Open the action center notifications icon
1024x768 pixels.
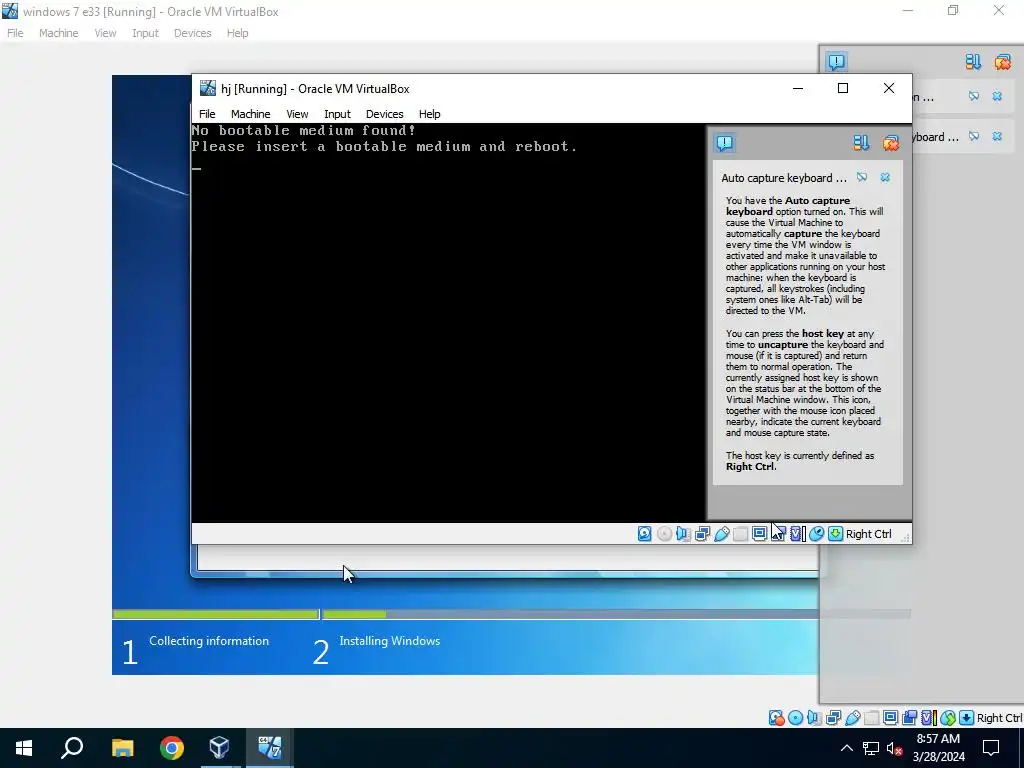pyautogui.click(x=991, y=748)
